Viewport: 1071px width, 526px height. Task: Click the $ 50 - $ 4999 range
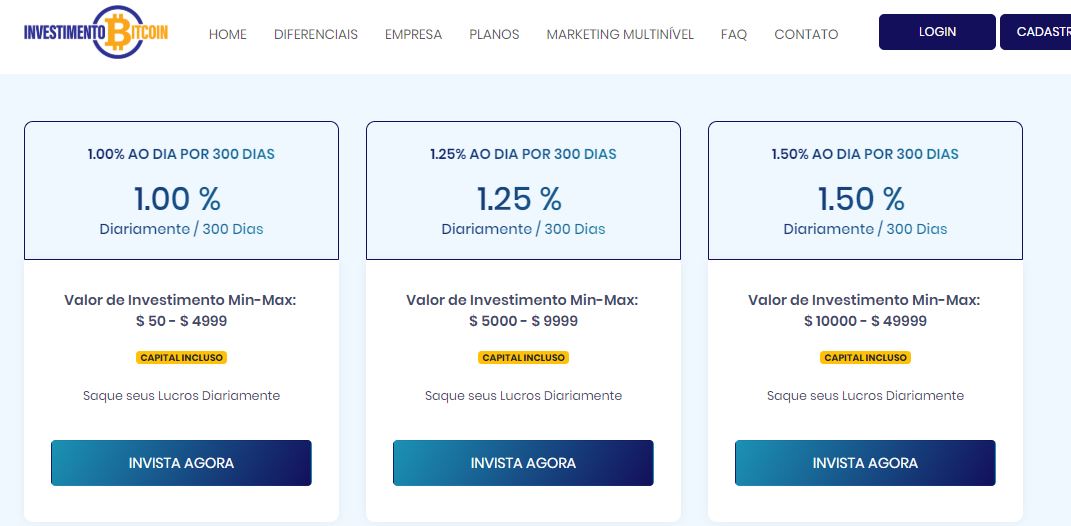tap(181, 321)
